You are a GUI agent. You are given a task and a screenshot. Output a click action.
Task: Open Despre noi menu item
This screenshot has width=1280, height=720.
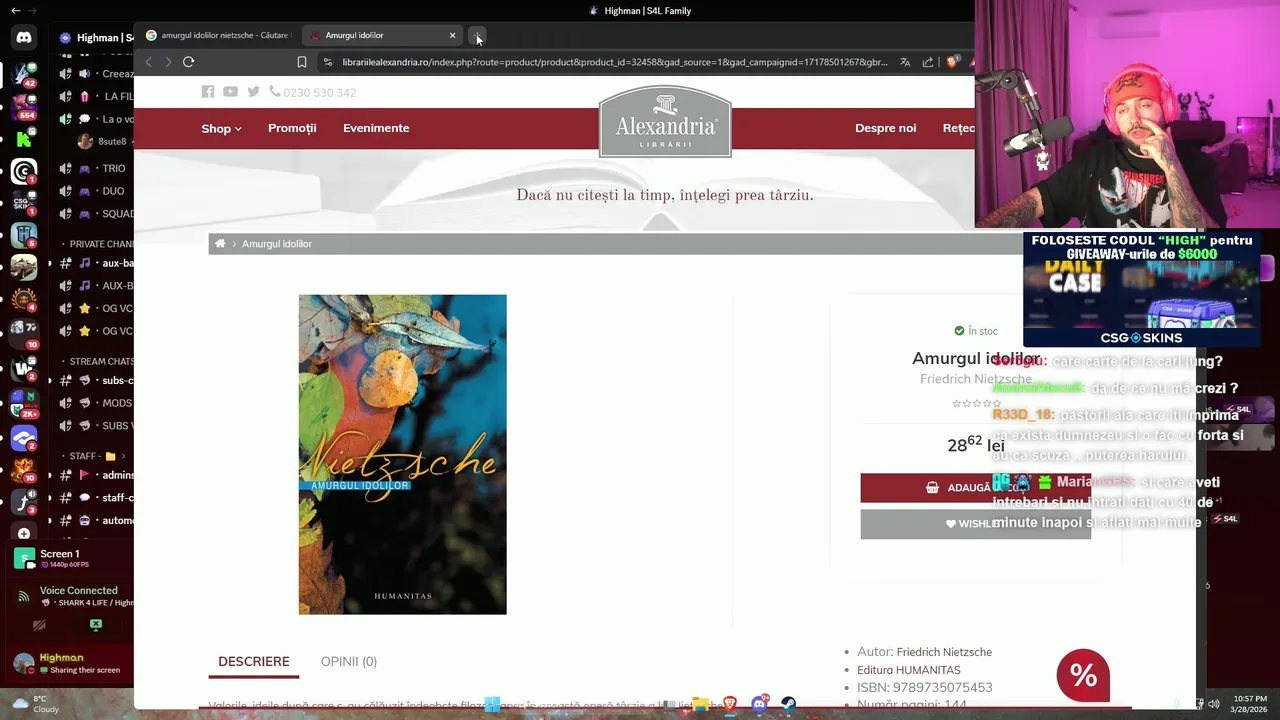(885, 128)
